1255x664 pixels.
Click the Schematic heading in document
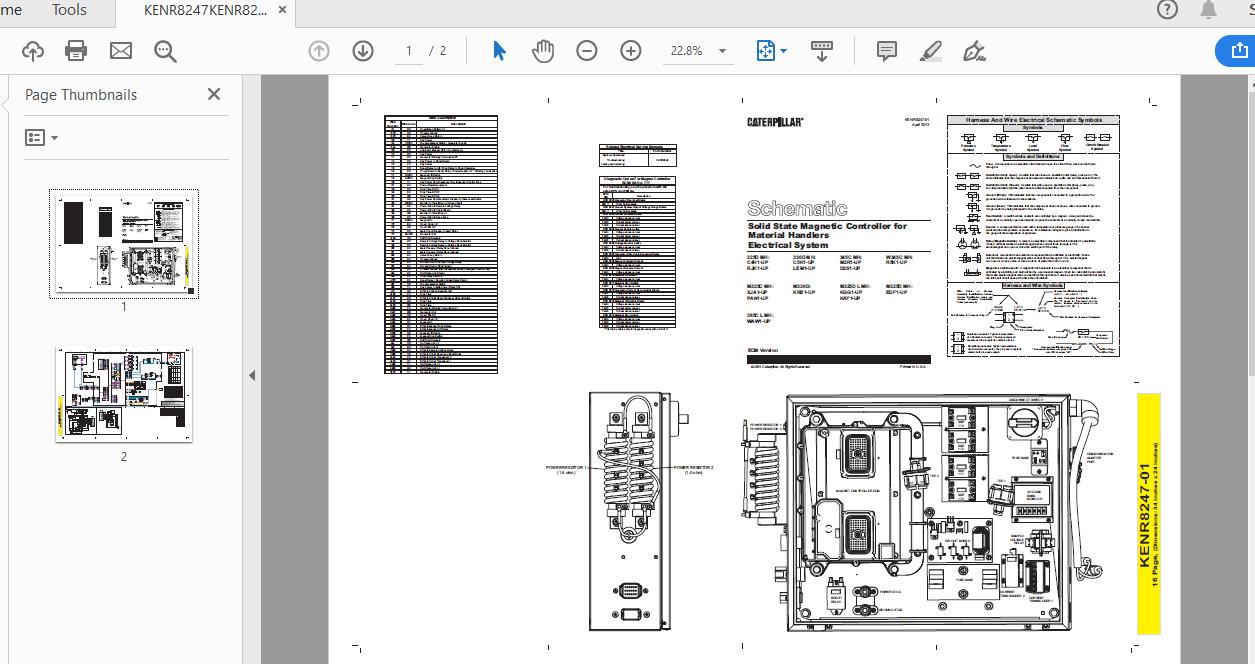tap(797, 208)
